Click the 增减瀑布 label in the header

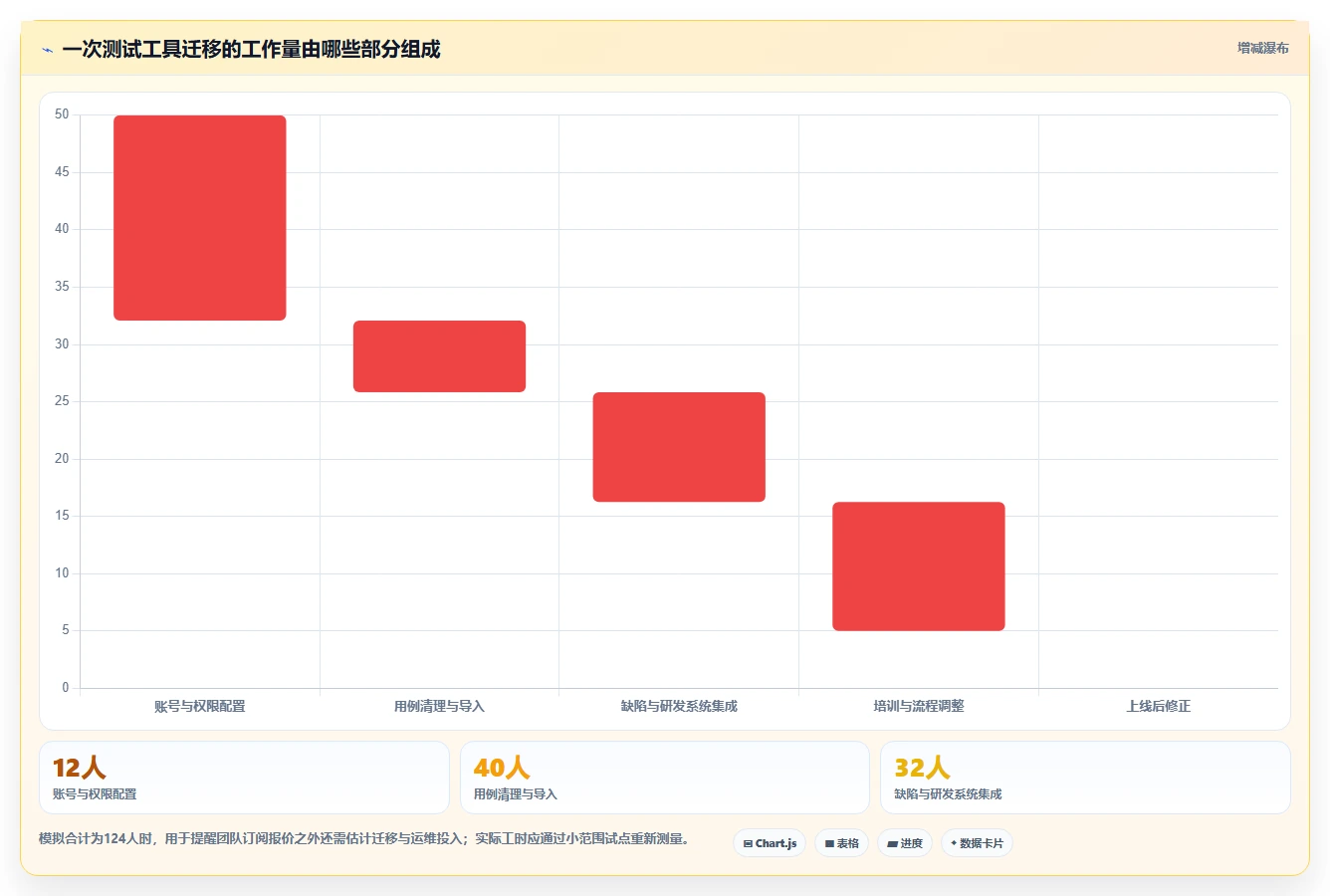coord(1262,48)
